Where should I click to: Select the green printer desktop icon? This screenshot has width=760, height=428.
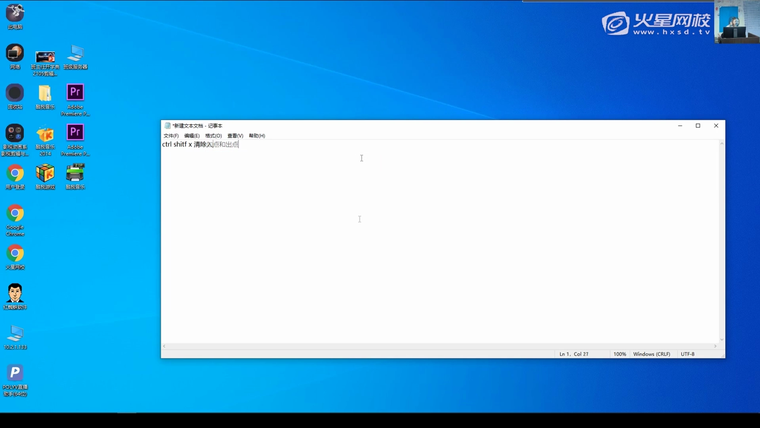tap(75, 174)
